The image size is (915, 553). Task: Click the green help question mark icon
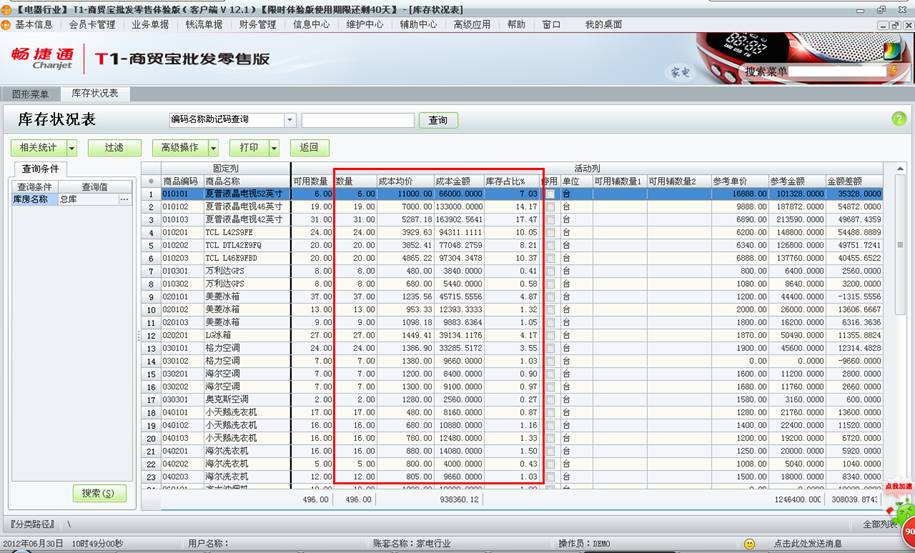click(898, 119)
